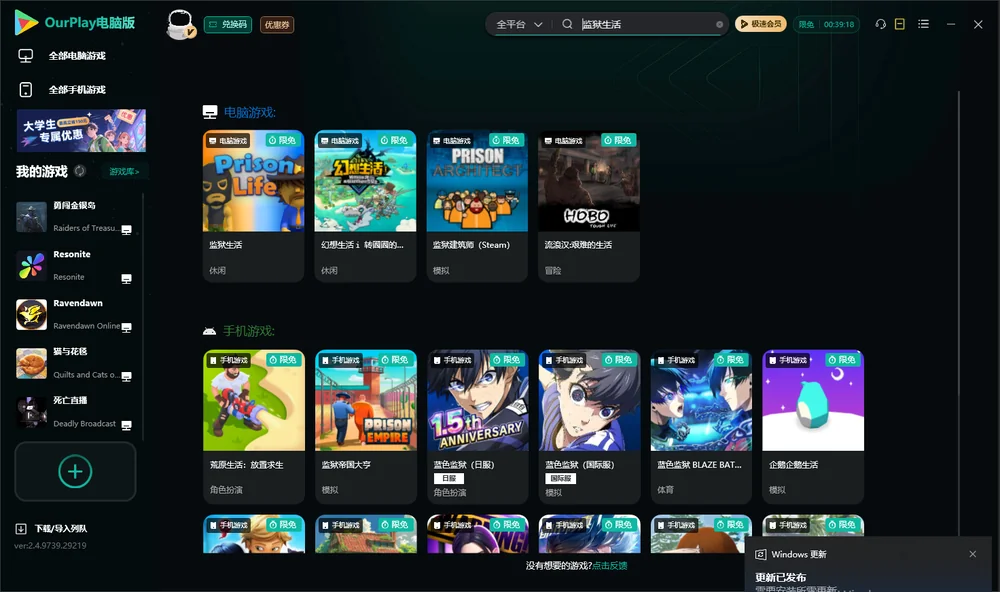Add a new game with the plus button
The image size is (1000, 592).
pos(75,471)
